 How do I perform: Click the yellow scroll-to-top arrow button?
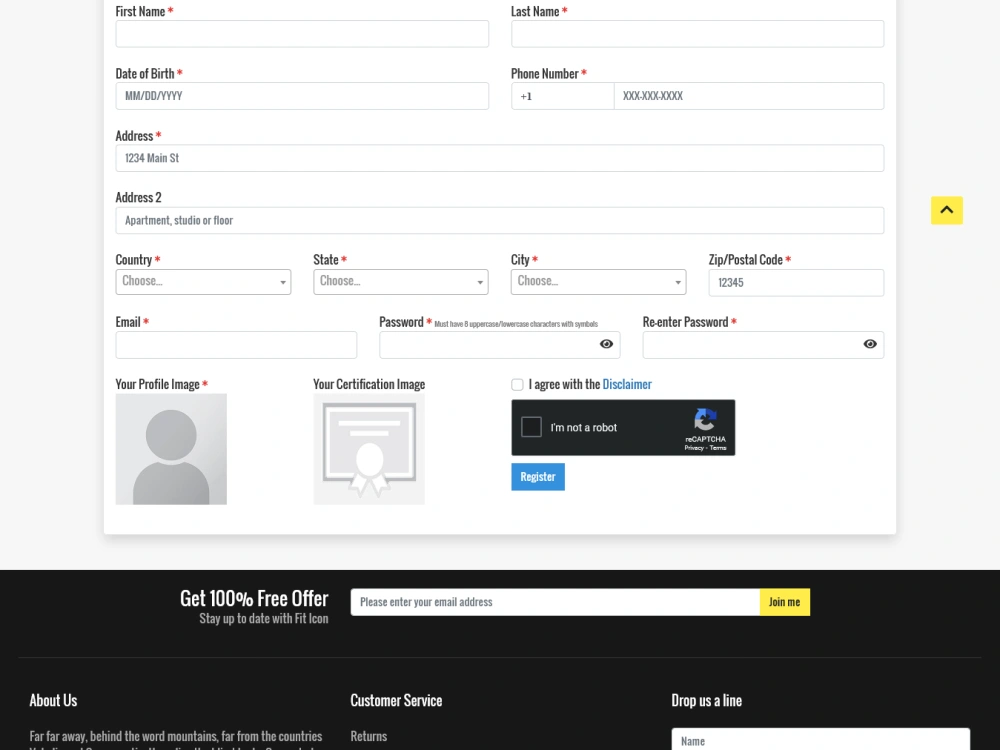tap(946, 210)
